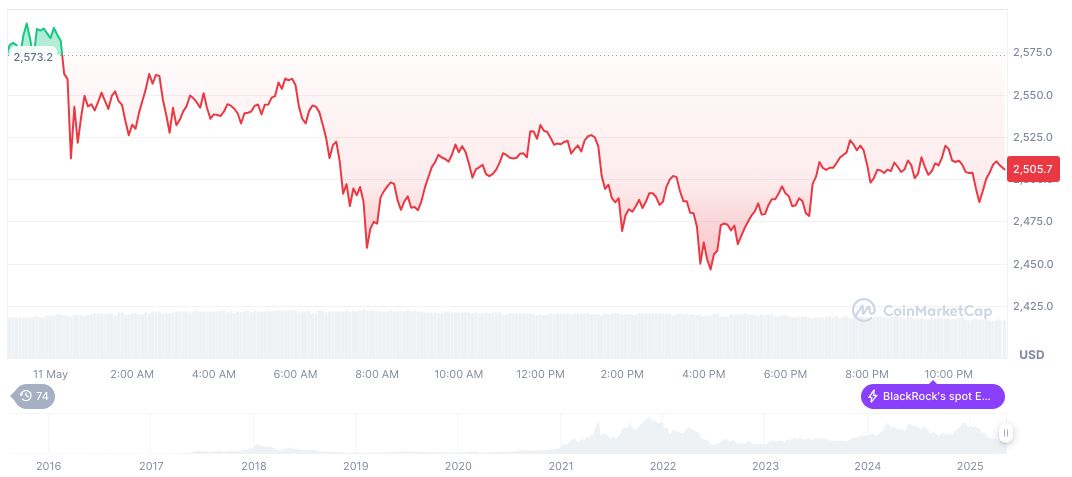Click the 12:00 PM time axis label
Viewport: 1072px width, 477px height.
pos(540,374)
